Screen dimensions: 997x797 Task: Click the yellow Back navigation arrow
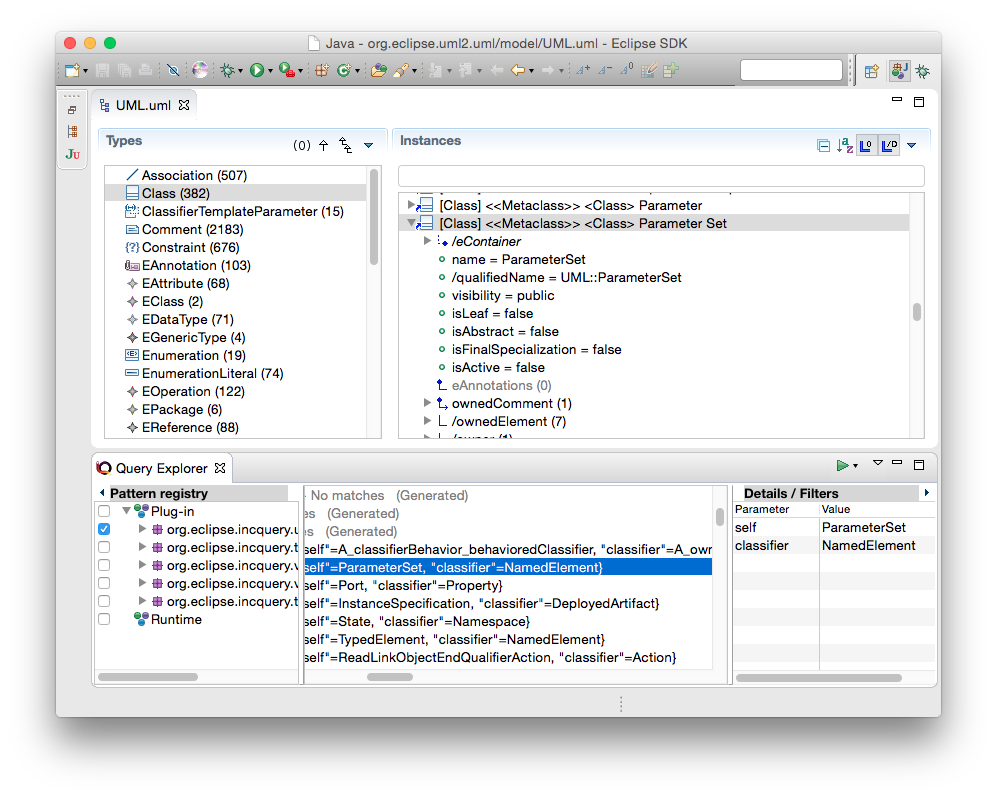518,70
